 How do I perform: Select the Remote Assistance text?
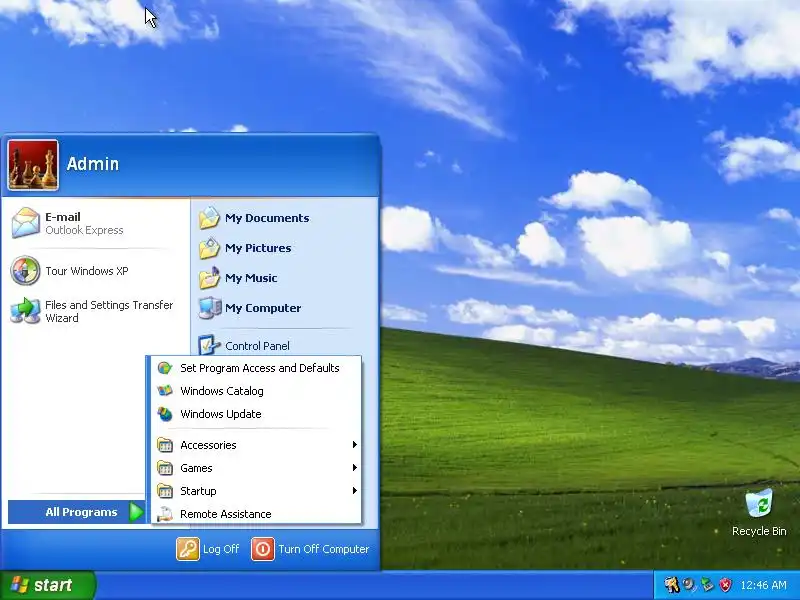[x=226, y=514]
